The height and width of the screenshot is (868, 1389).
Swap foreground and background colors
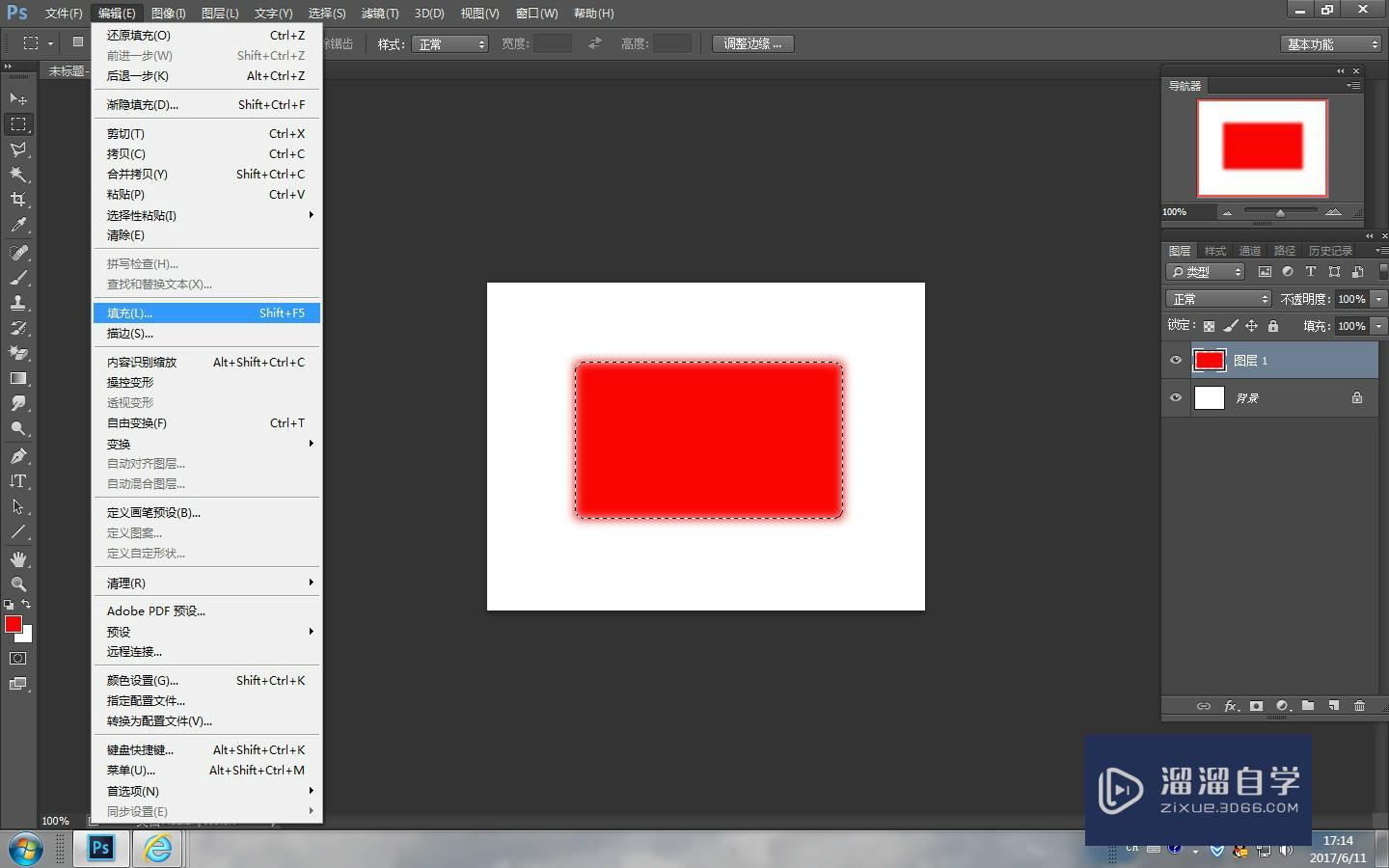pyautogui.click(x=27, y=605)
